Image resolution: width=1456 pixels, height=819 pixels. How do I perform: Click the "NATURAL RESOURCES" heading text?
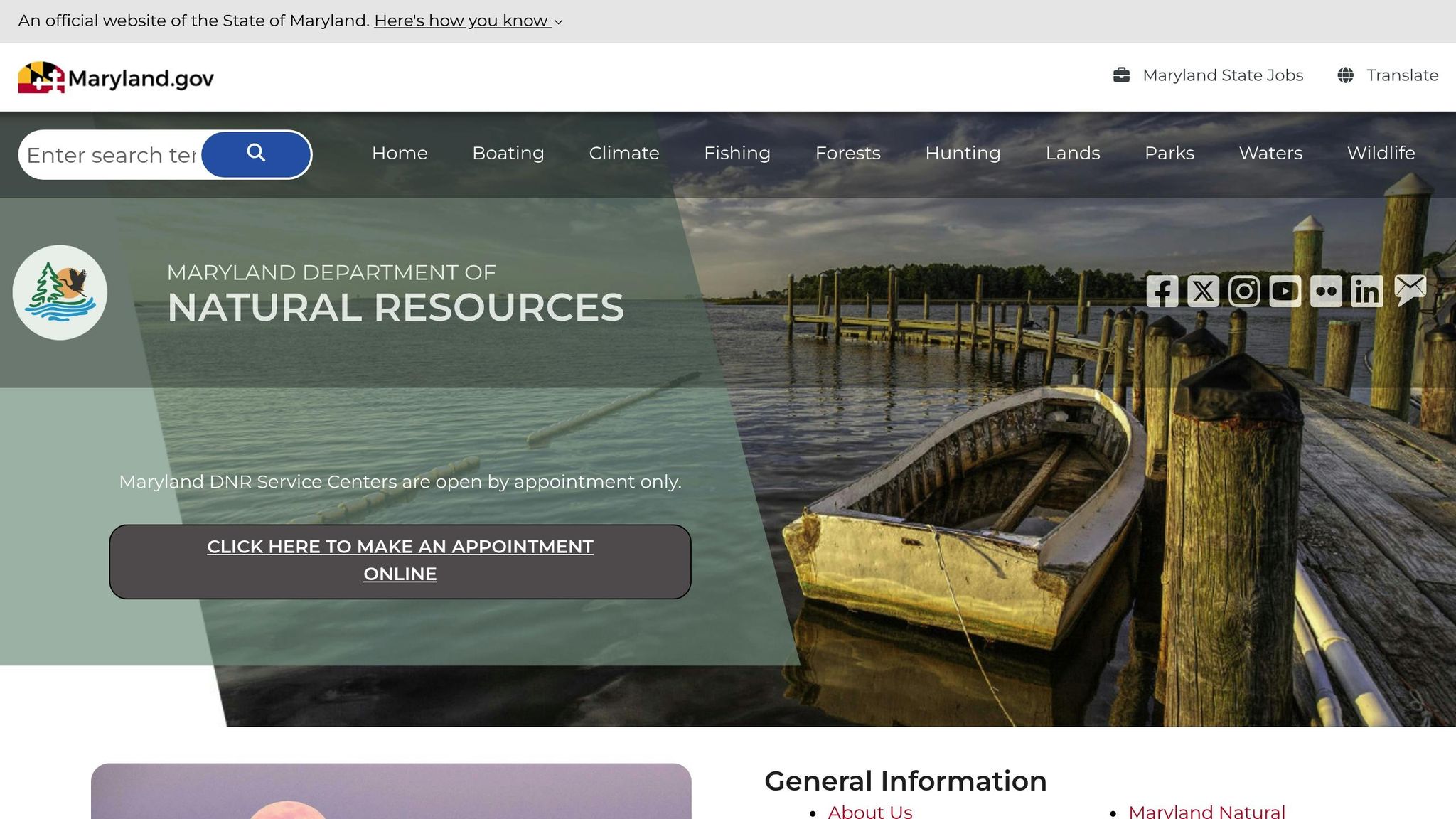pyautogui.click(x=395, y=308)
